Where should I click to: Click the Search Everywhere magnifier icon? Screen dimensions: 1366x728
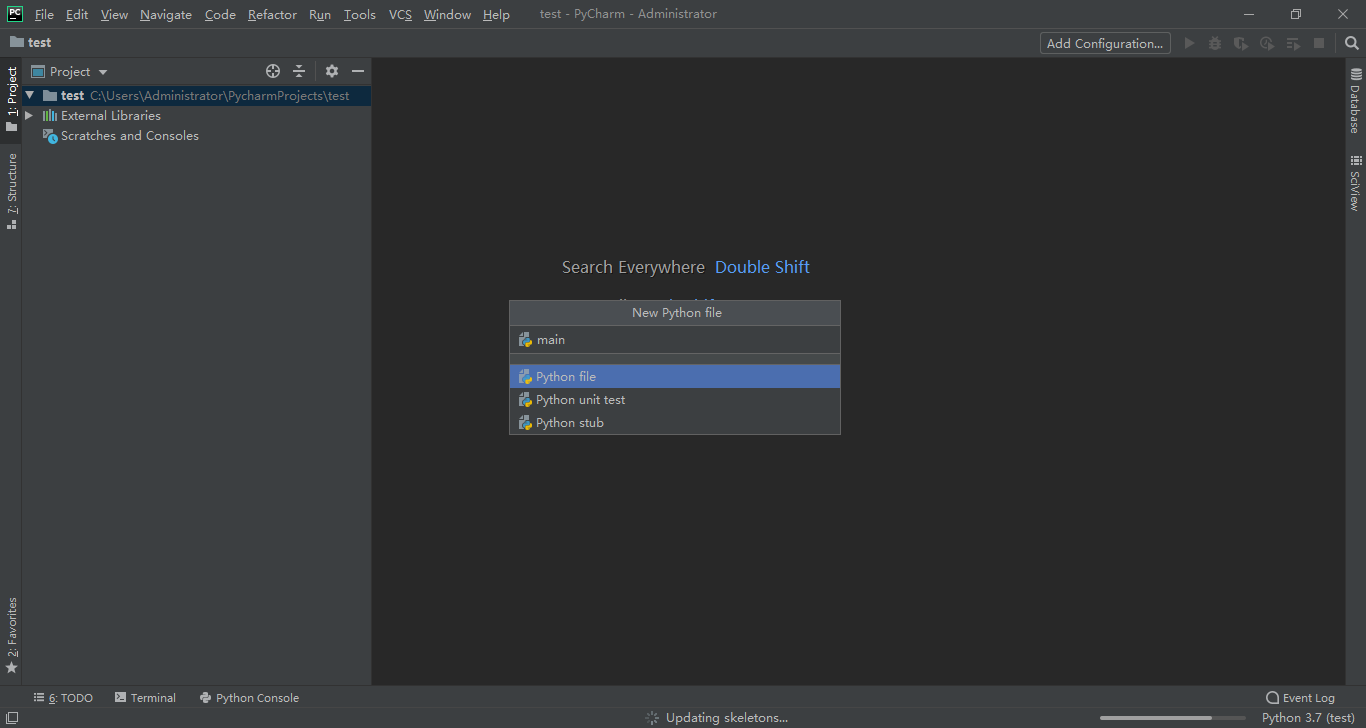tap(1351, 43)
